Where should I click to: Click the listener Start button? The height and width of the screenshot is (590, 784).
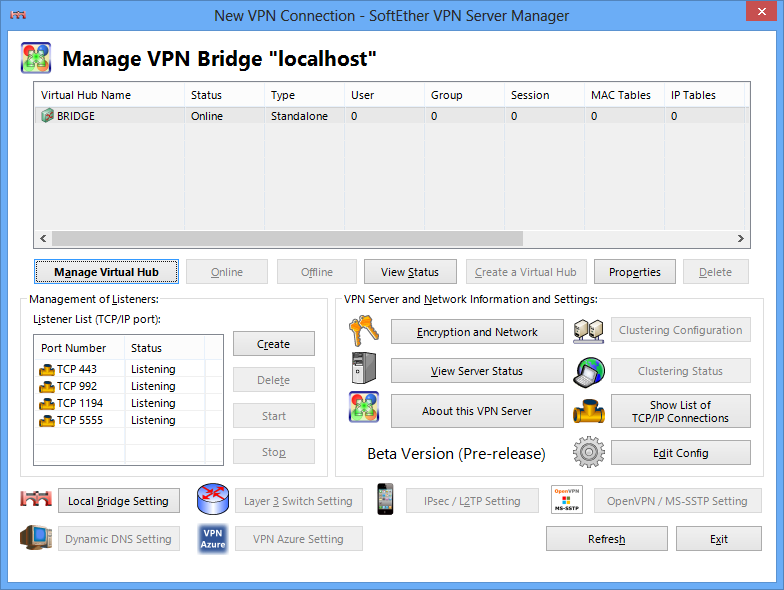coord(274,416)
